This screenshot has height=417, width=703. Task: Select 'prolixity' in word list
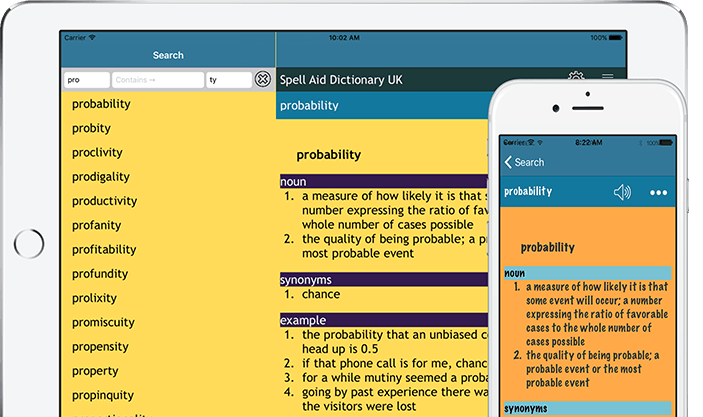(x=94, y=298)
